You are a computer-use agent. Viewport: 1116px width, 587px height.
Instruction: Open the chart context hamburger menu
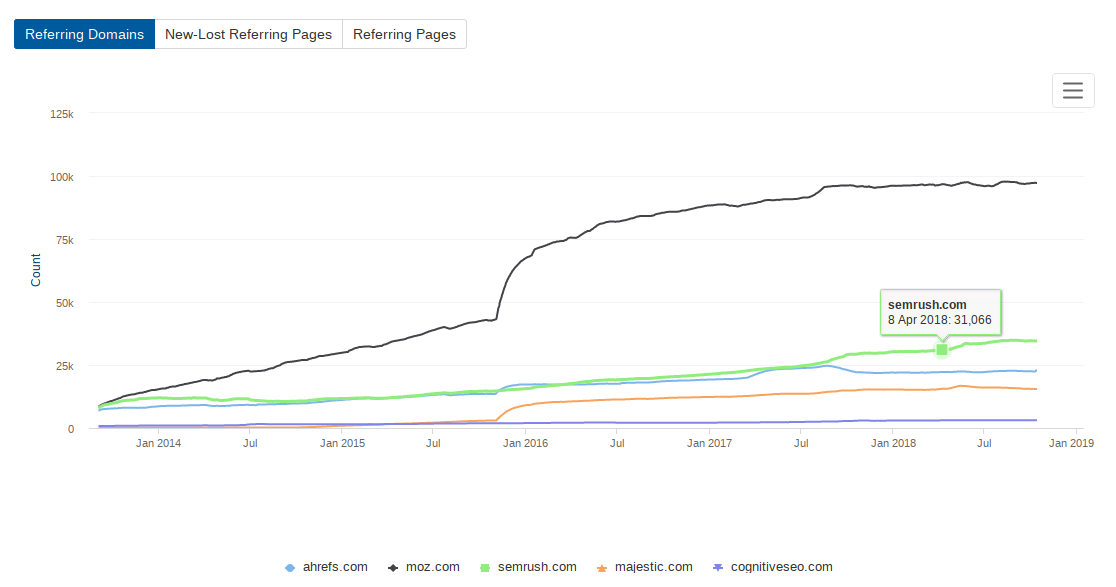(1073, 90)
